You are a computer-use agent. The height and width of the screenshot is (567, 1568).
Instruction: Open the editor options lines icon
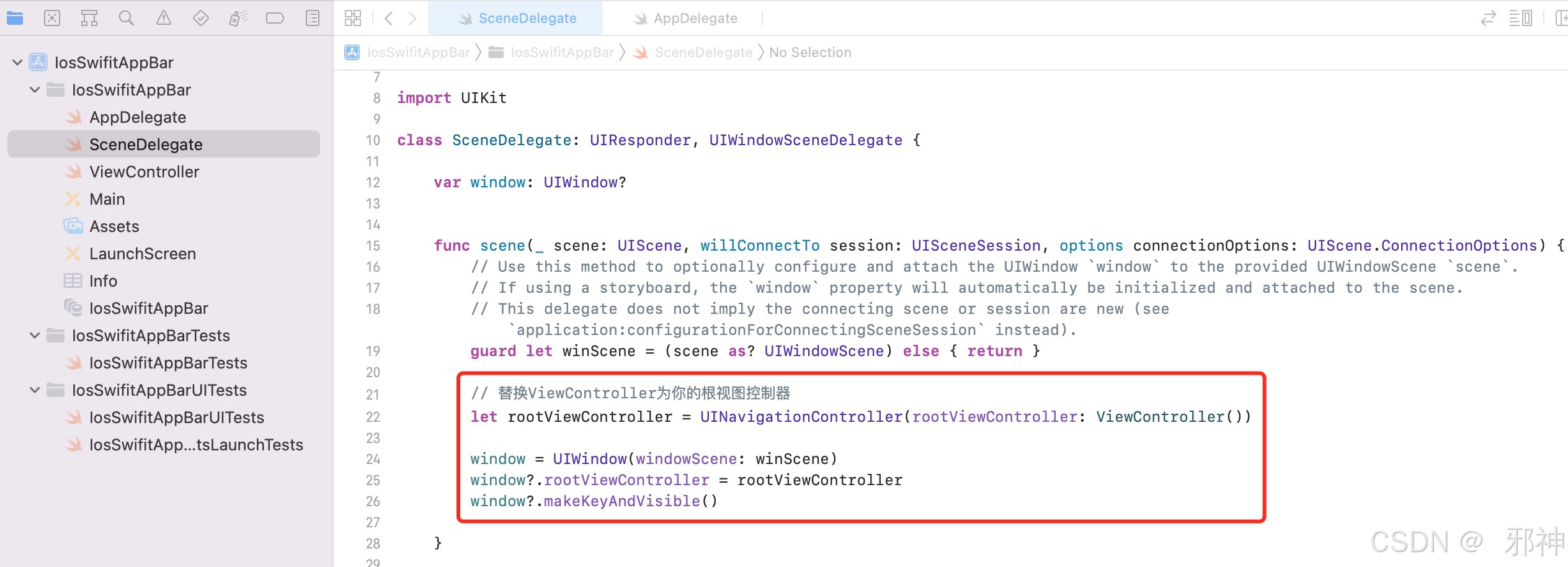pos(1521,18)
